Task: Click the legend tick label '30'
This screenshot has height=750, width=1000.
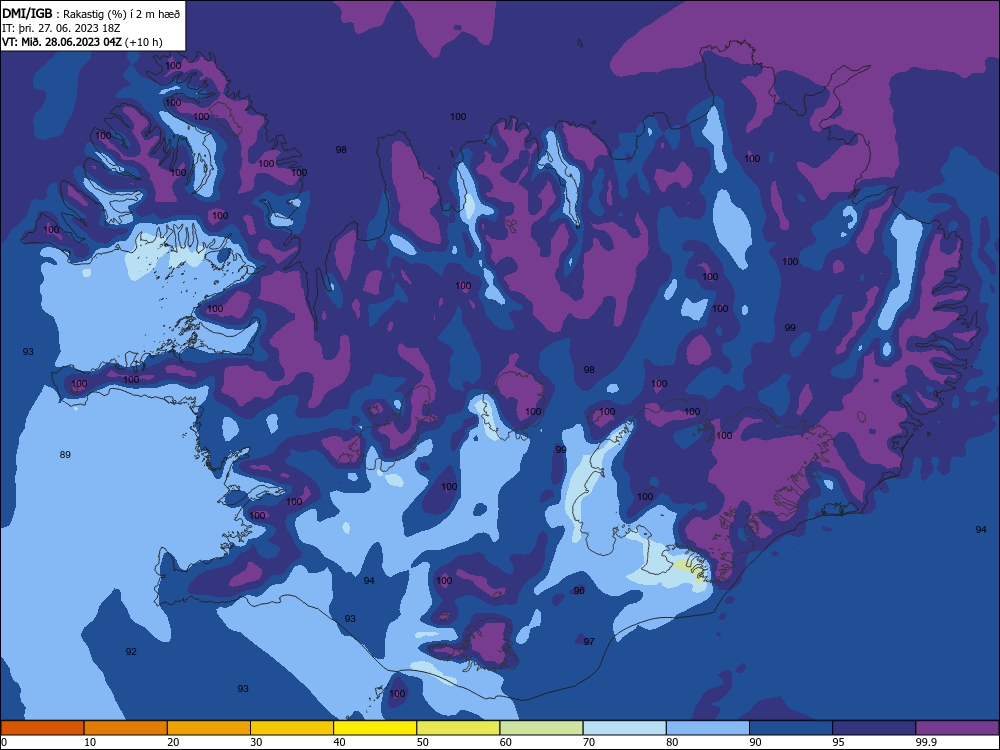Action: point(256,742)
